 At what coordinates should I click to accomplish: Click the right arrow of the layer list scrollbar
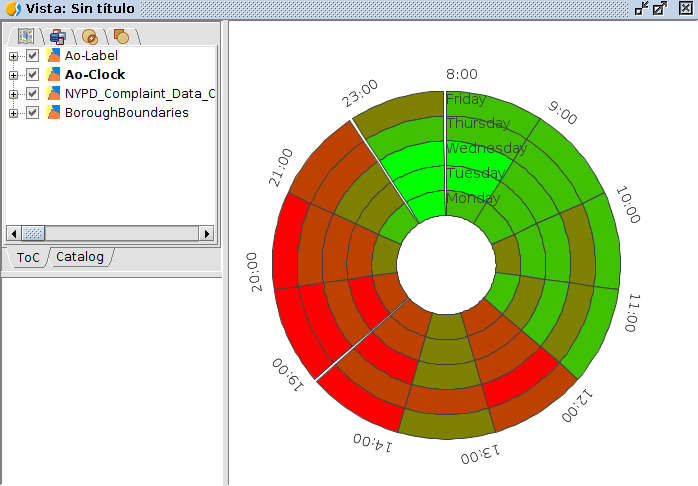point(207,233)
